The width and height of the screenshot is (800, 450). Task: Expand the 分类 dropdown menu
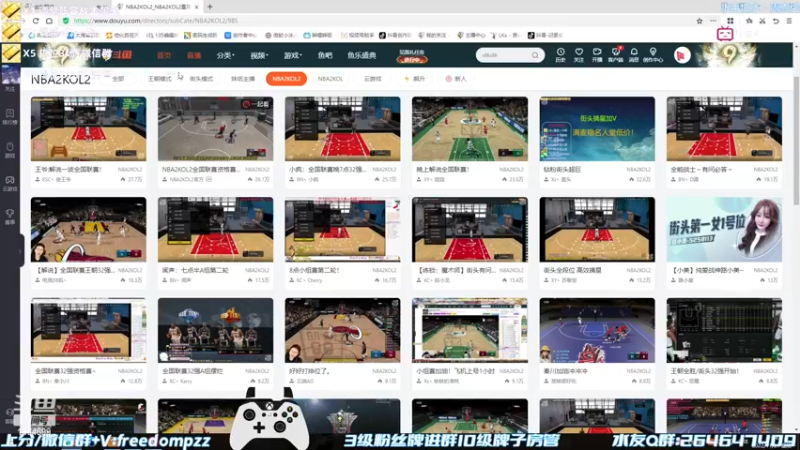pyautogui.click(x=225, y=55)
